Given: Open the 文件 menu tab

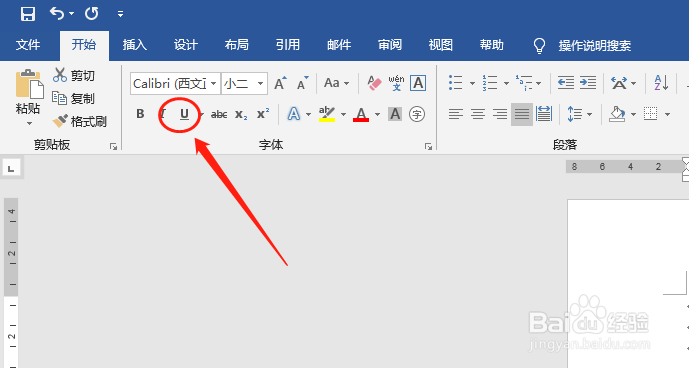Looking at the screenshot, I should tap(28, 45).
